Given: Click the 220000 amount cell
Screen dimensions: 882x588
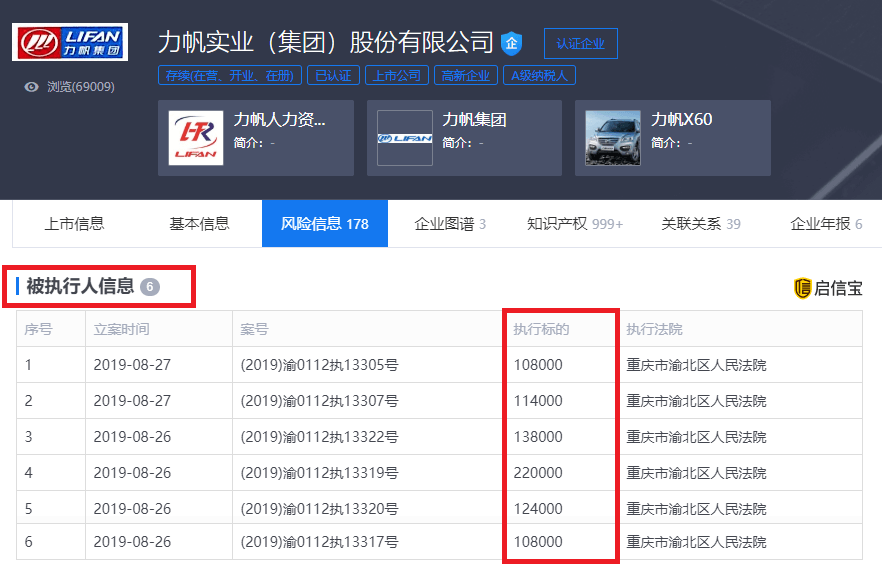Looking at the screenshot, I should [538, 473].
